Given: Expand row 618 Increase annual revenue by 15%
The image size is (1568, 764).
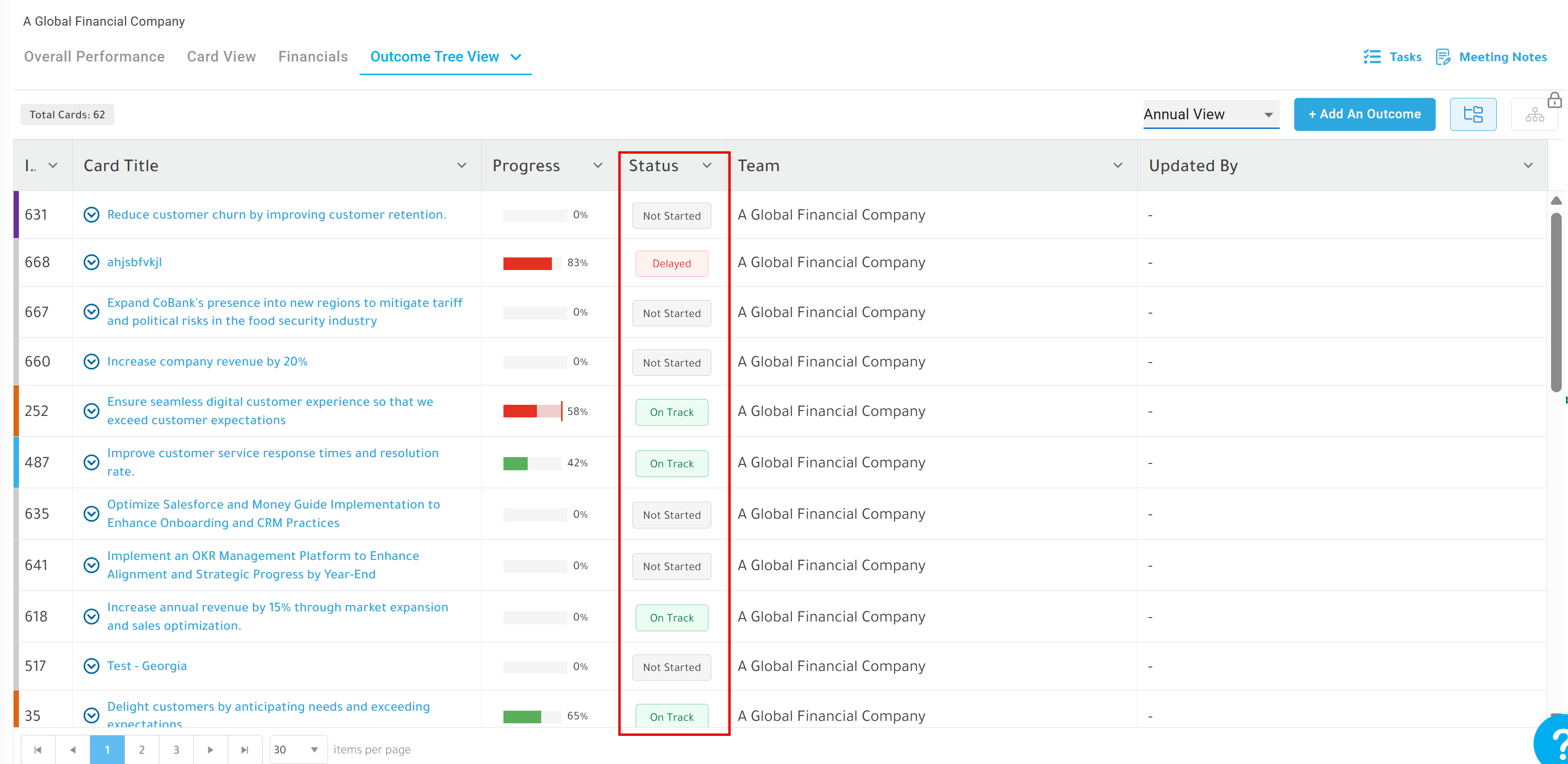Looking at the screenshot, I should coord(91,617).
